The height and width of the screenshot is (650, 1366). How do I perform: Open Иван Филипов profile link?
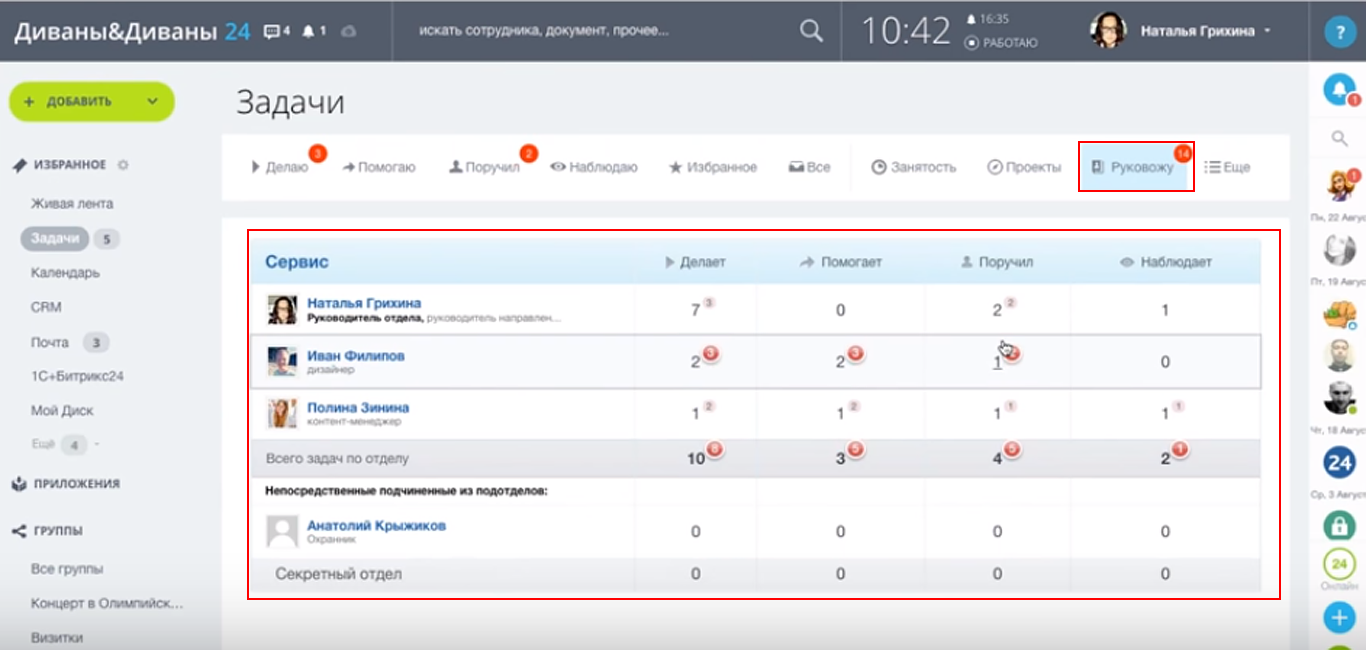pos(356,356)
